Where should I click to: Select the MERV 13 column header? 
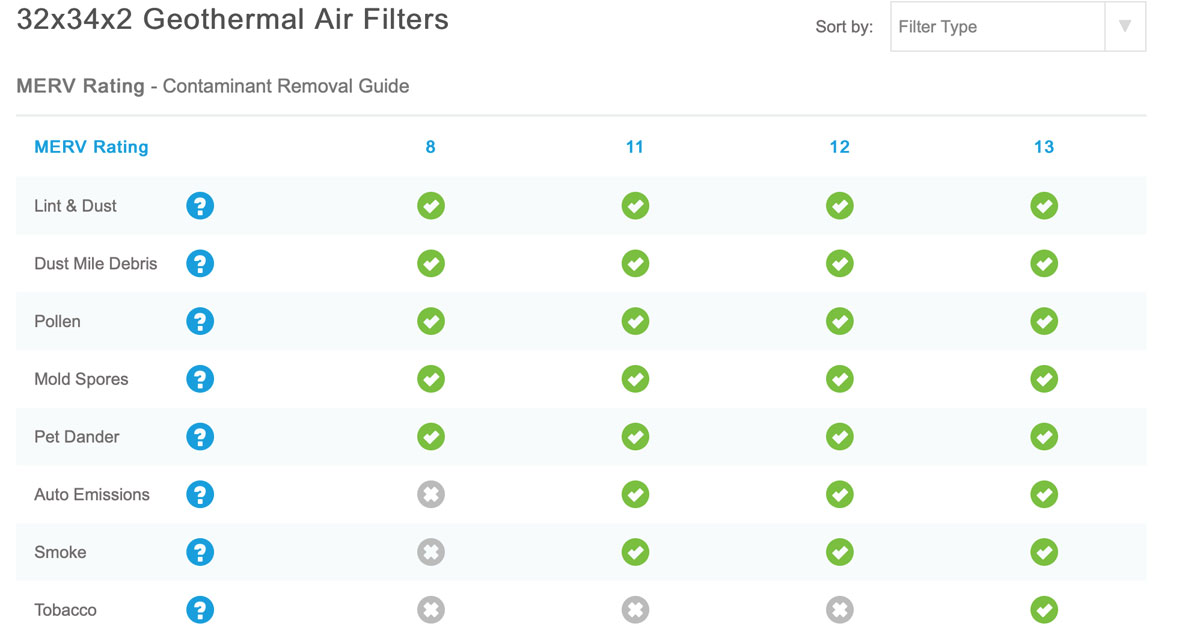click(x=1044, y=146)
